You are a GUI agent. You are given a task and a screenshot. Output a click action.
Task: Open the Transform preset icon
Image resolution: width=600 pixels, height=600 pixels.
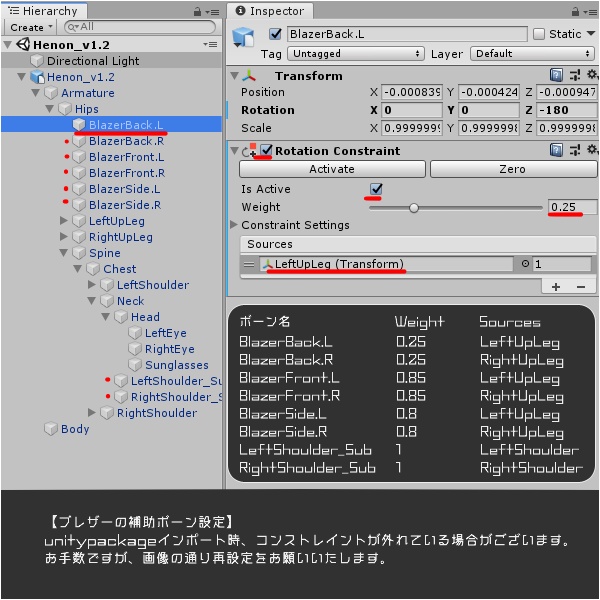[575, 75]
